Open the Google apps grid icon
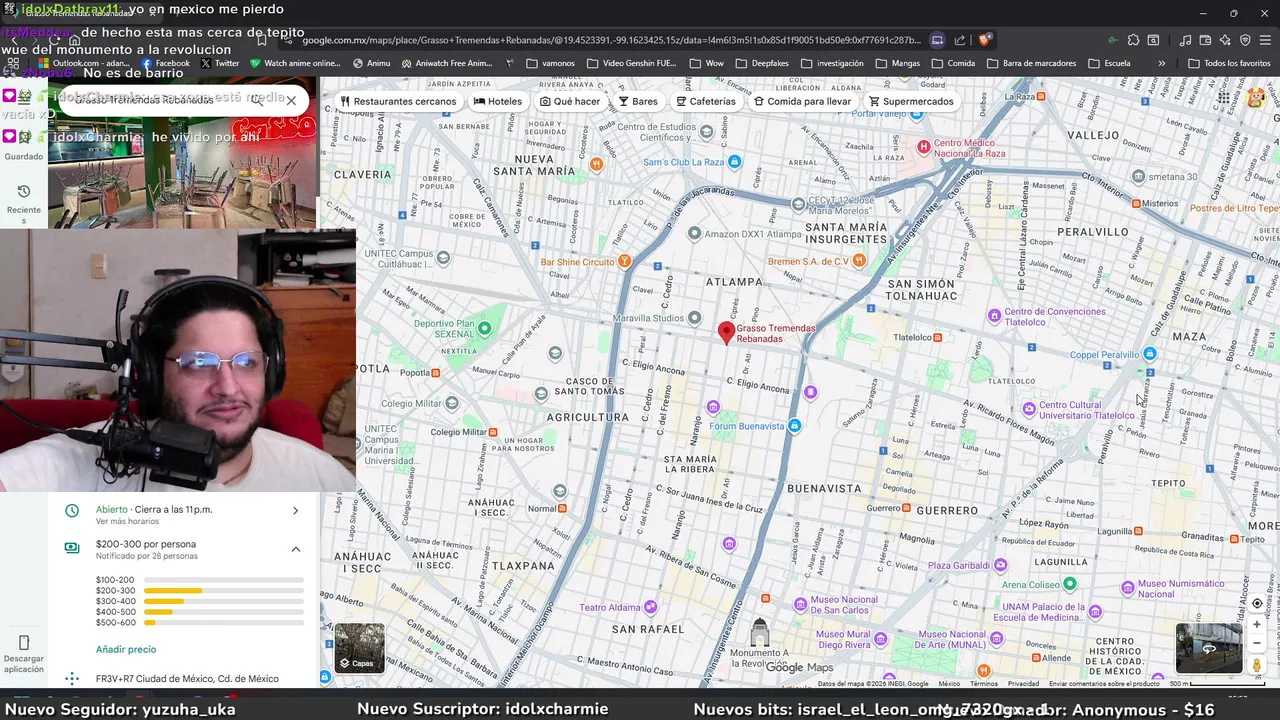Image resolution: width=1280 pixels, height=720 pixels. 1224,98
